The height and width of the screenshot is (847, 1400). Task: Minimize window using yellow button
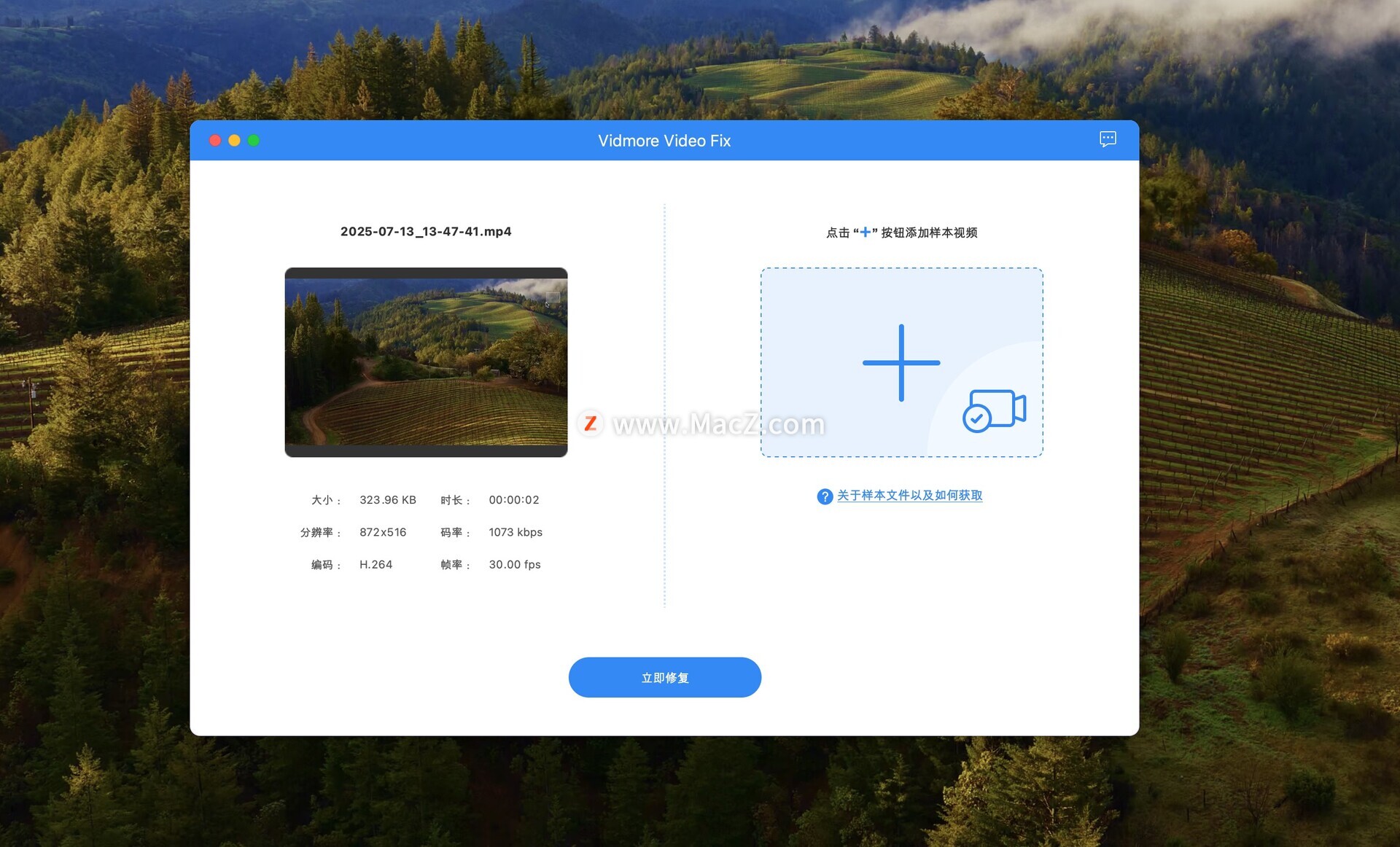click(234, 140)
